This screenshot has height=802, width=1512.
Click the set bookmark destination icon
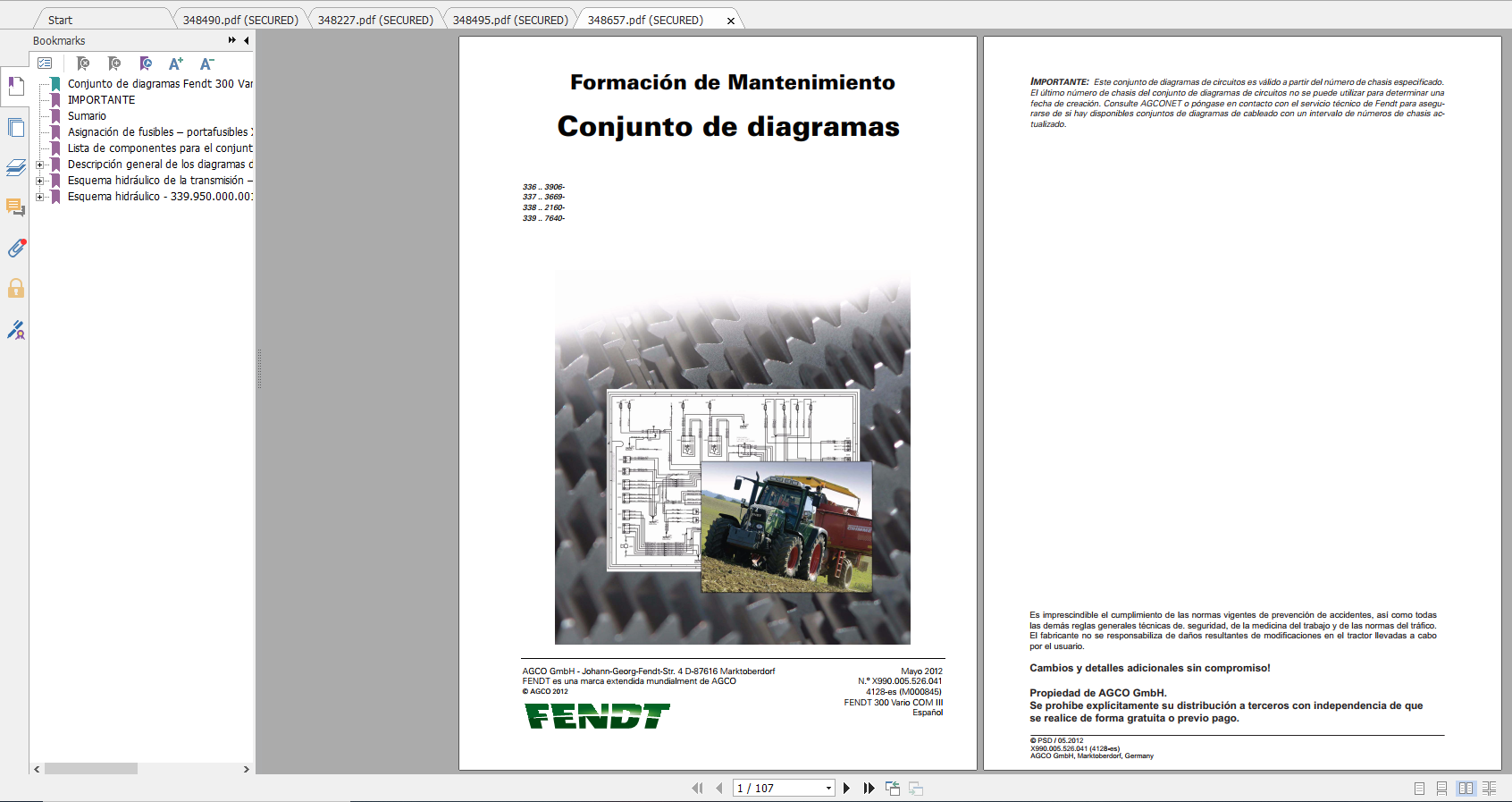click(x=146, y=63)
